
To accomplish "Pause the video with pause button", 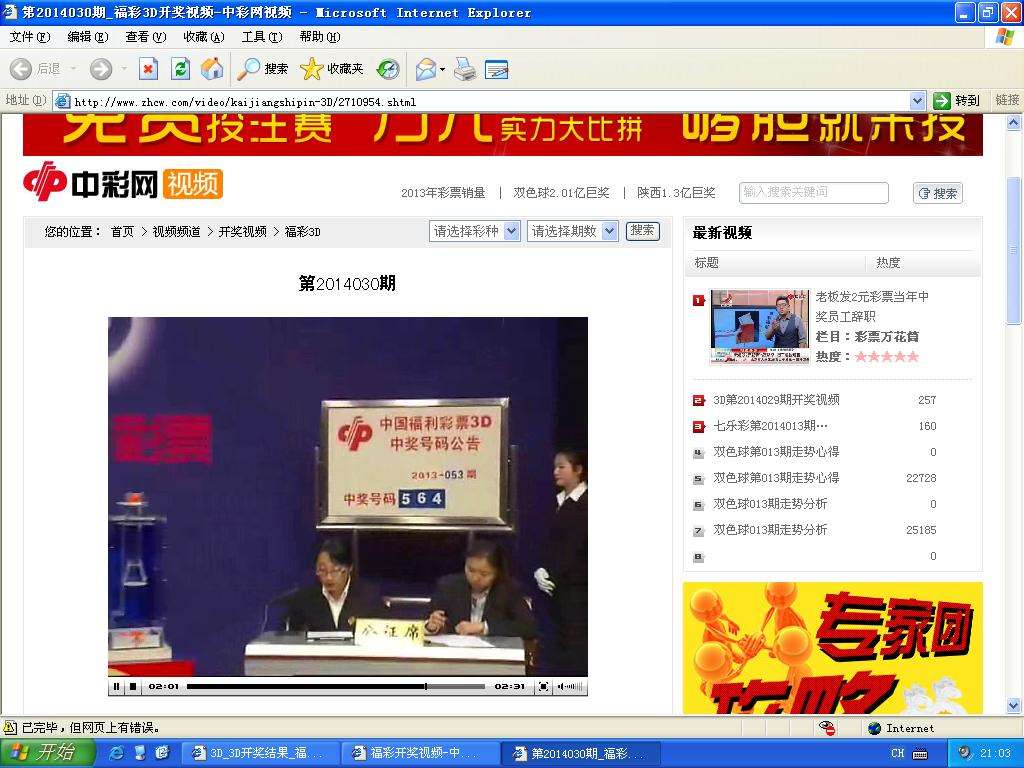I will (x=117, y=686).
